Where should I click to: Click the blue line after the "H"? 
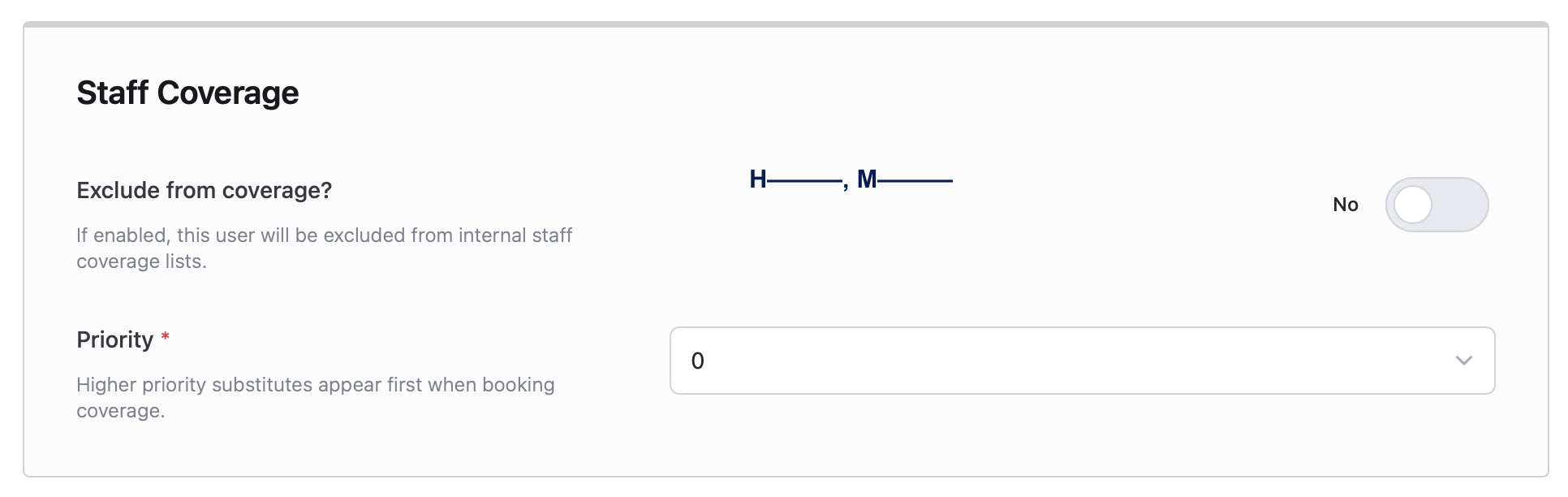[x=803, y=181]
